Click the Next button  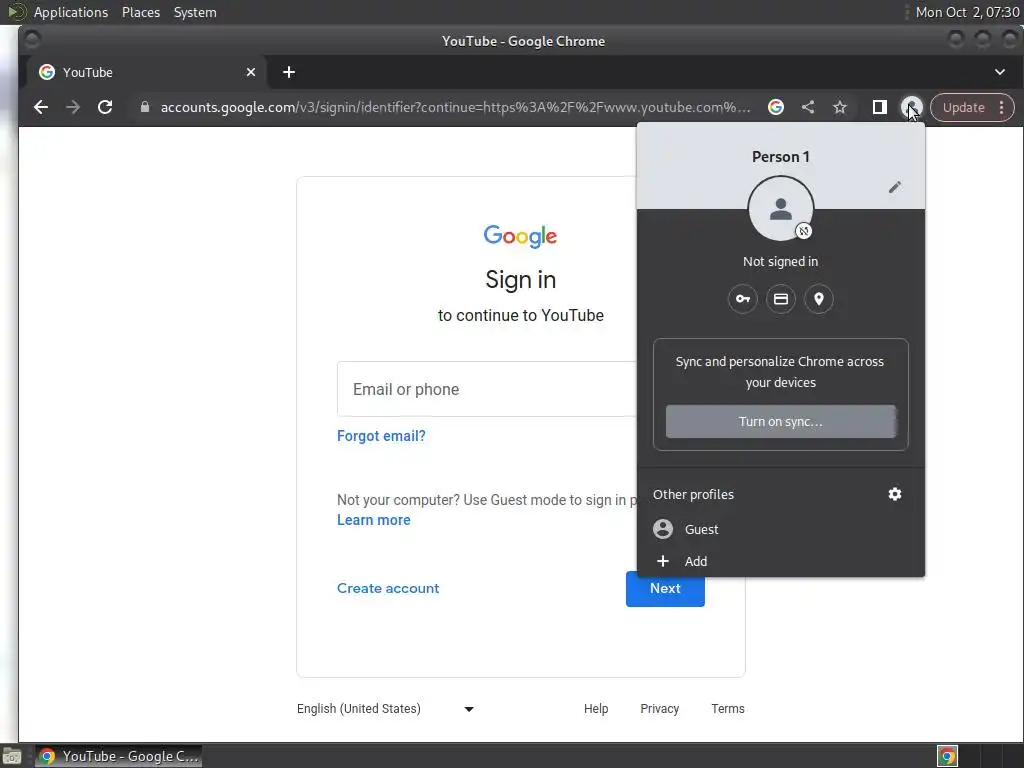[665, 588]
